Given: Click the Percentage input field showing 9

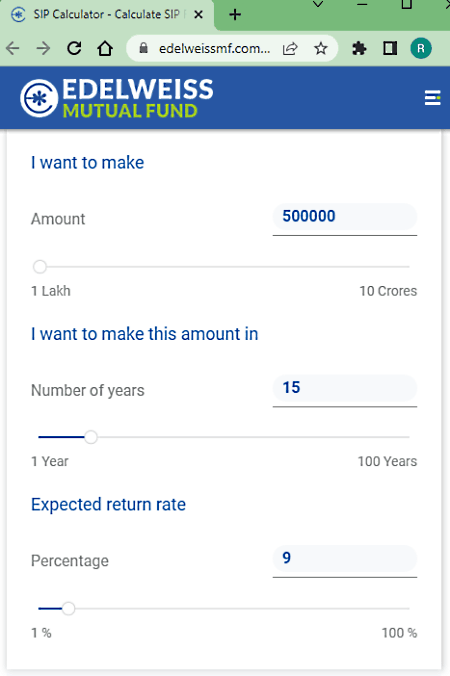Looking at the screenshot, I should click(345, 558).
